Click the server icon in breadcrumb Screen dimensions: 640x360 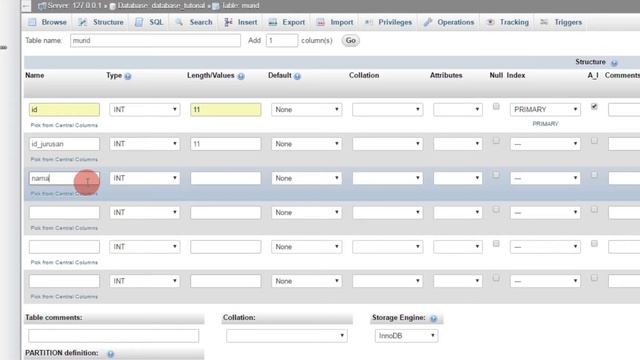[42, 6]
